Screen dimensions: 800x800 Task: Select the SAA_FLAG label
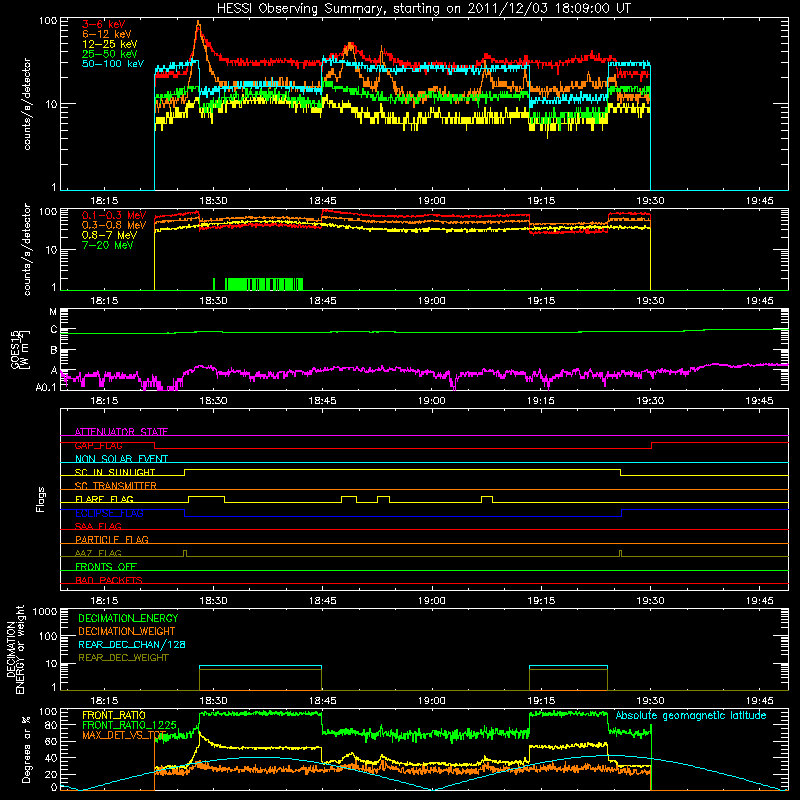pyautogui.click(x=98, y=526)
